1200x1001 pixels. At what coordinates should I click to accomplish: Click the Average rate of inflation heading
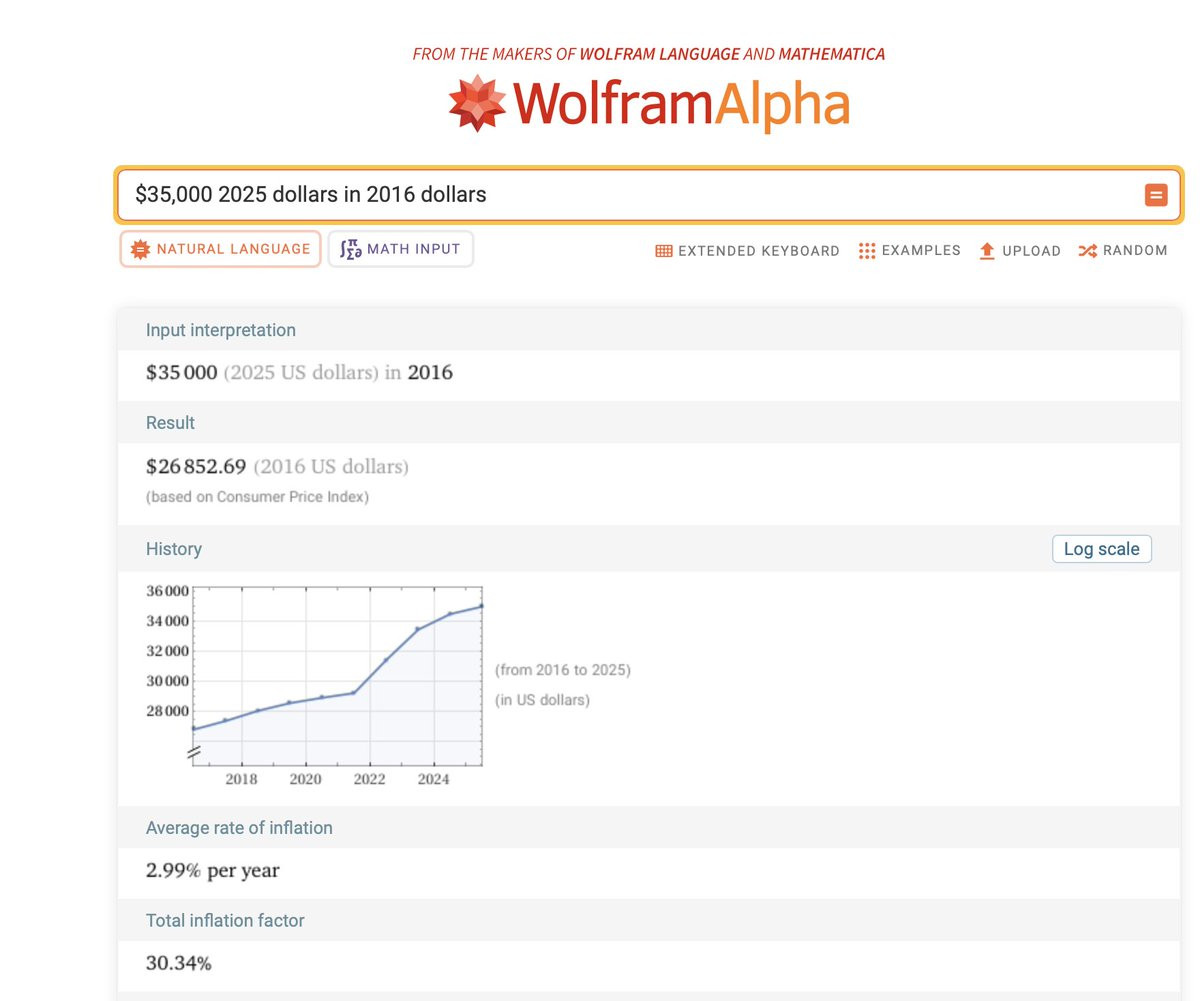239,828
